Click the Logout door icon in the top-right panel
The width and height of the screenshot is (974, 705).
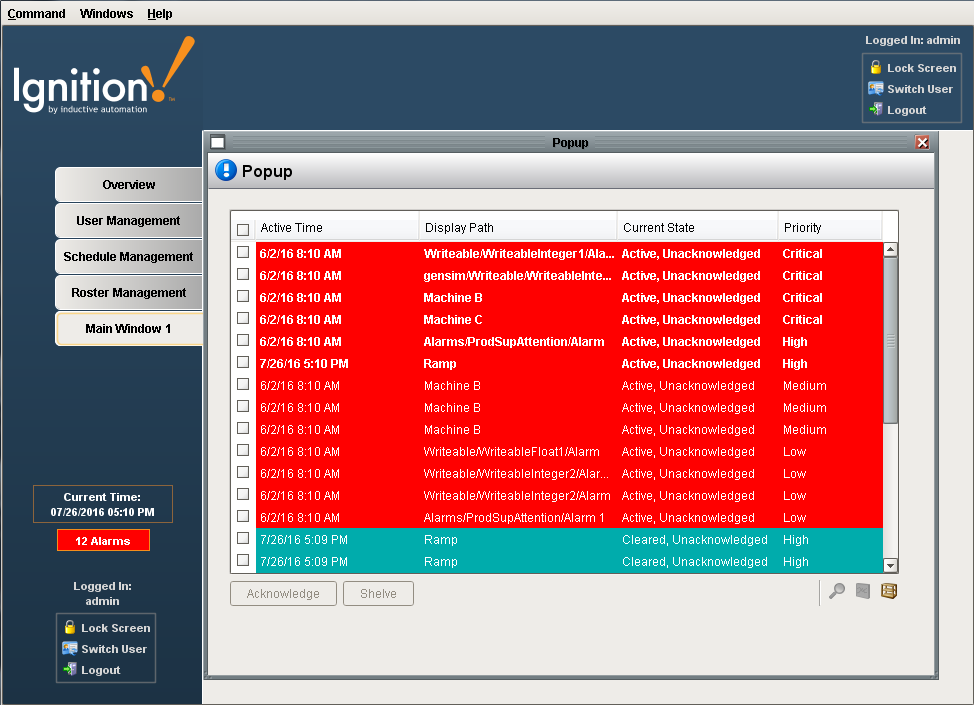(876, 110)
